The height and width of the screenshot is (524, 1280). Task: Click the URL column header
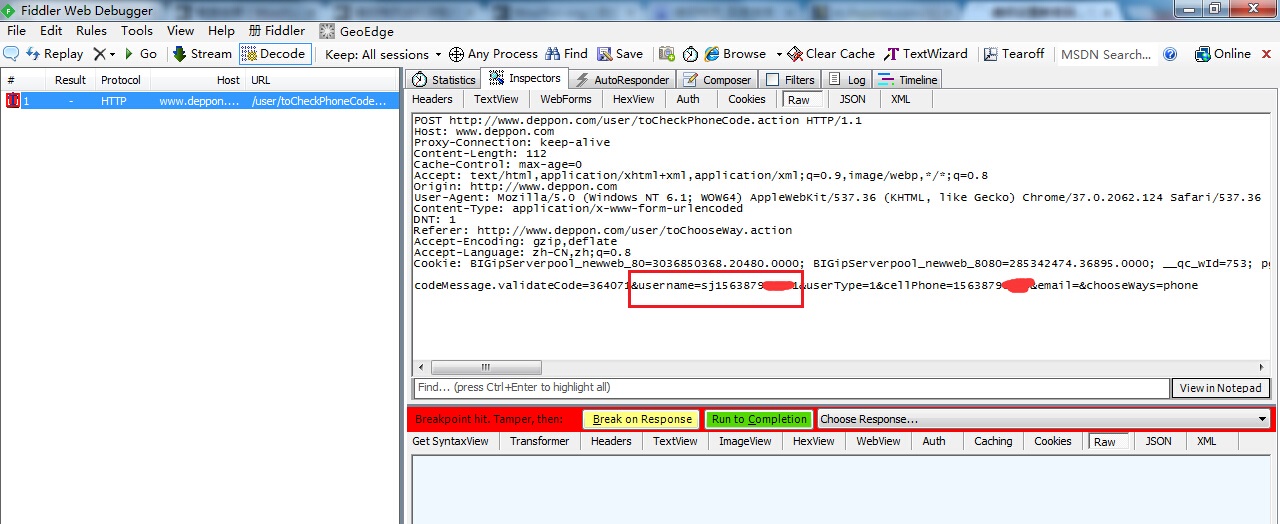click(322, 80)
